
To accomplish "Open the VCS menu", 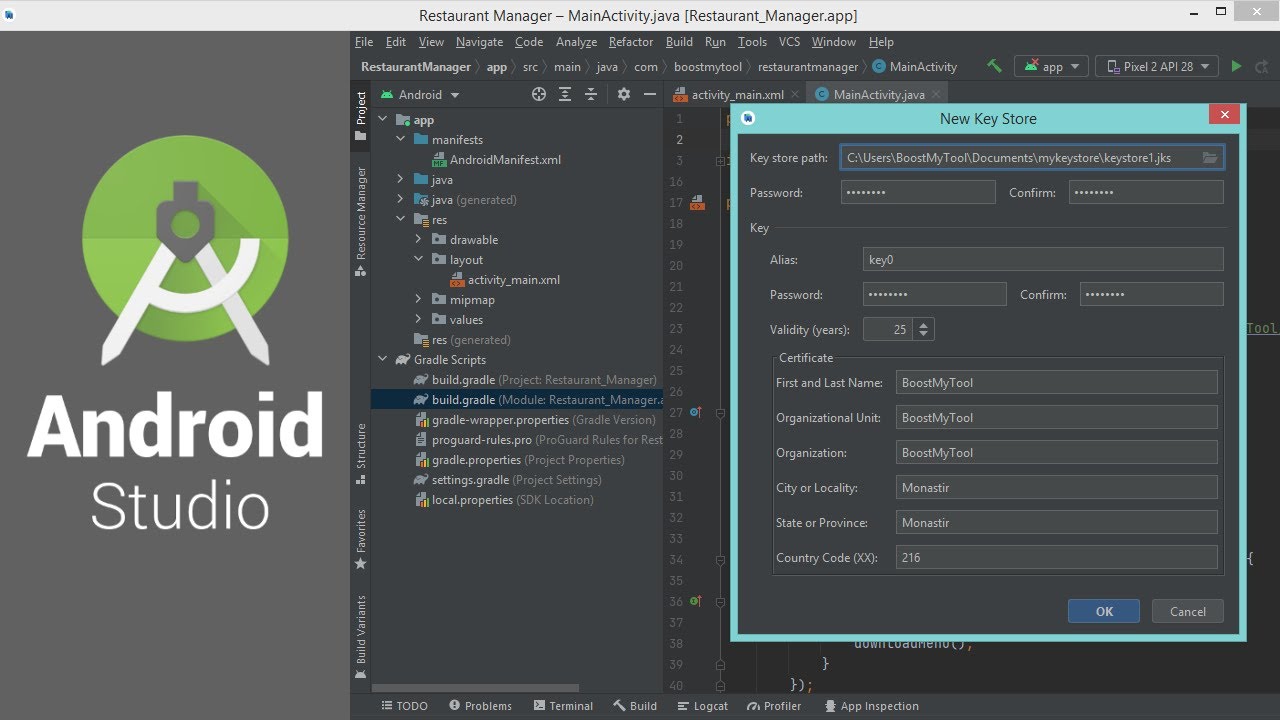I will click(789, 42).
